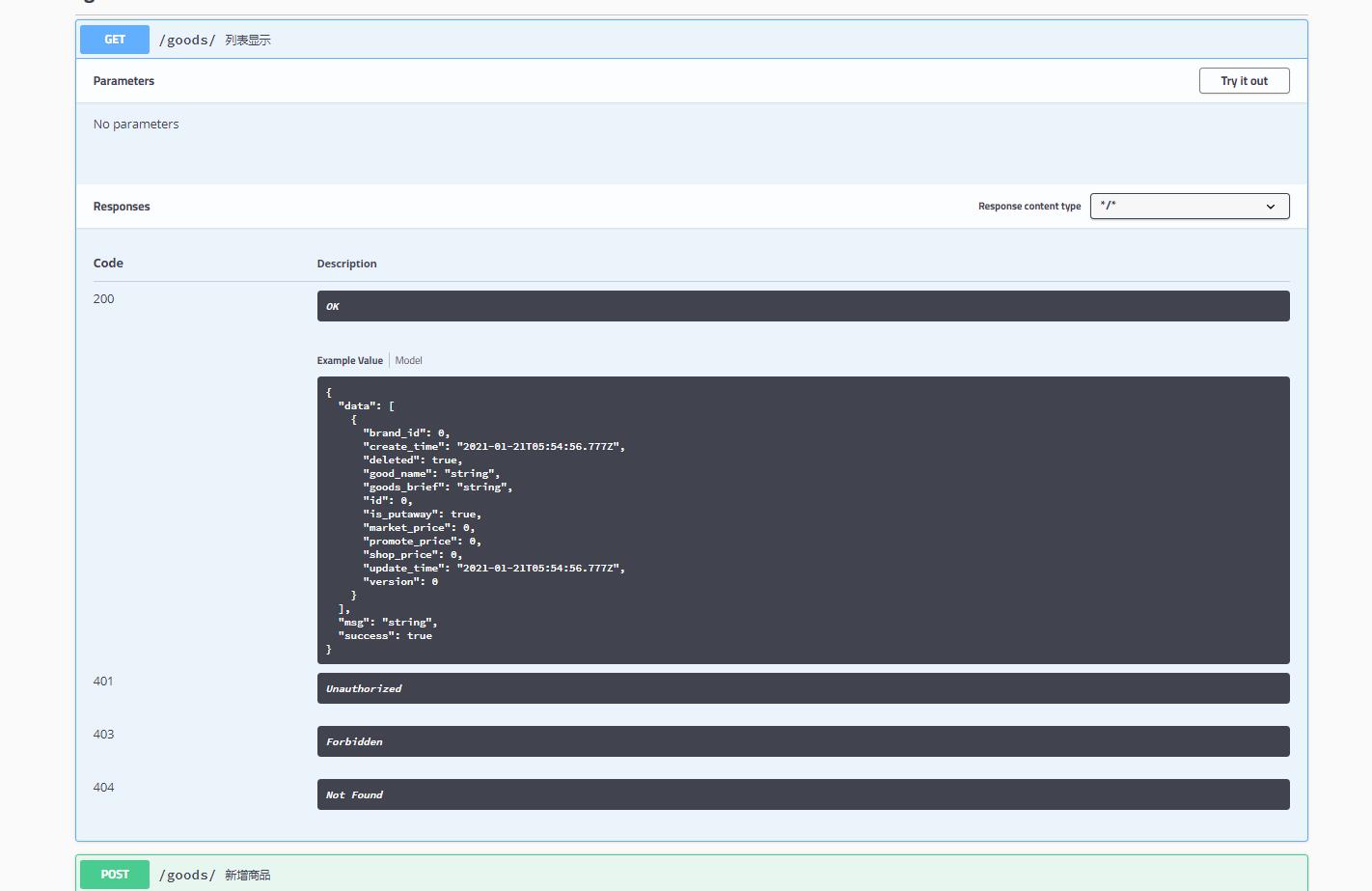Click the 404 response code
The height and width of the screenshot is (891, 1372).
point(103,788)
